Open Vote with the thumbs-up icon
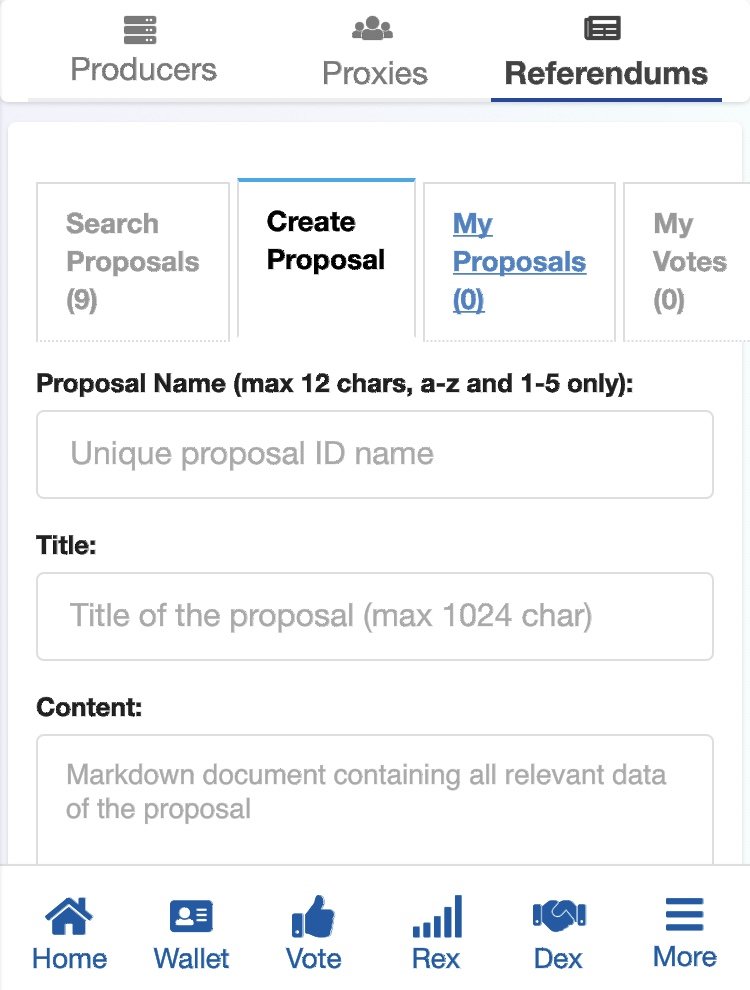The image size is (750, 990). tap(313, 916)
